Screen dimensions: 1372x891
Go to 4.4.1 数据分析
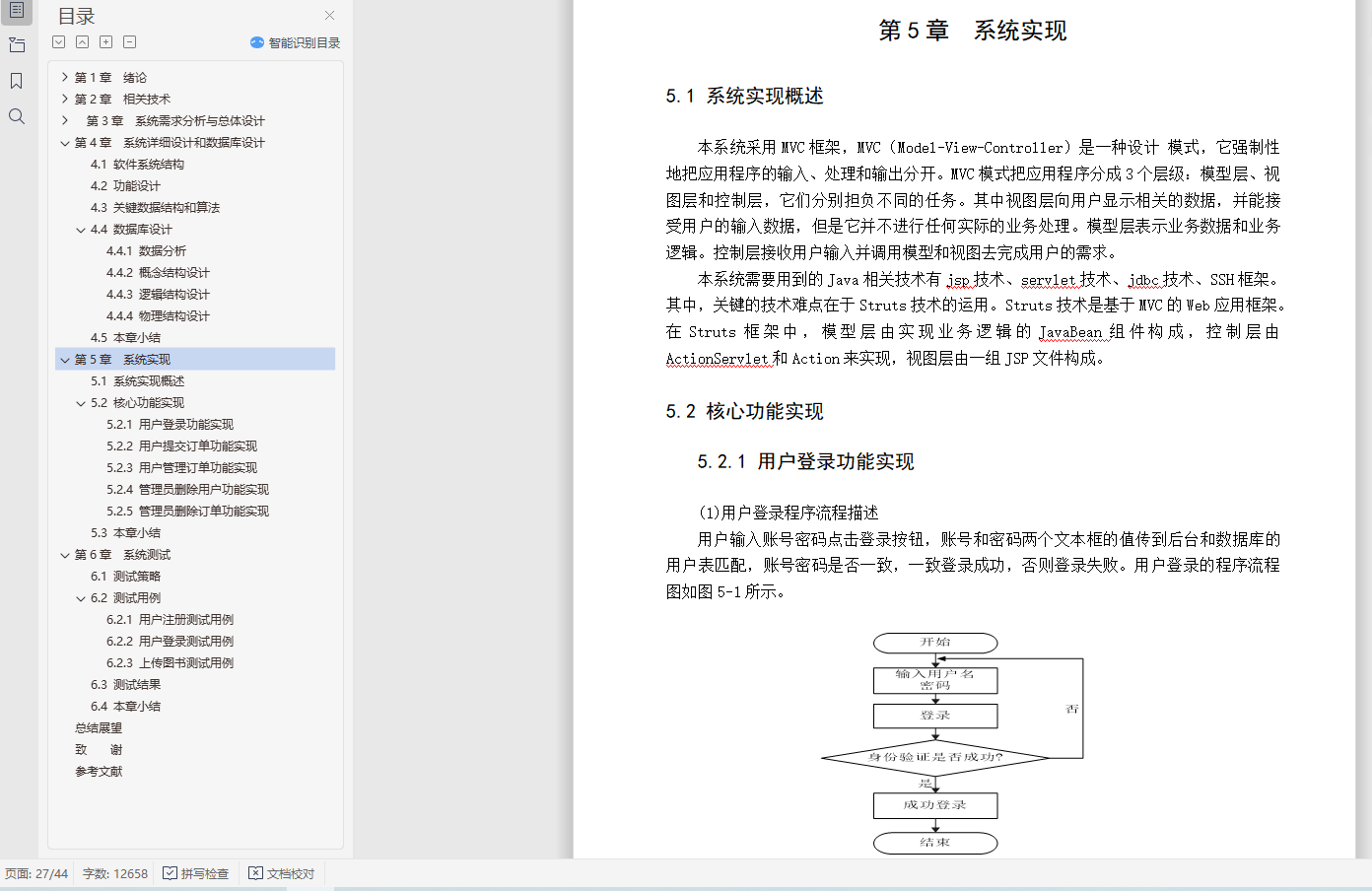tap(146, 250)
